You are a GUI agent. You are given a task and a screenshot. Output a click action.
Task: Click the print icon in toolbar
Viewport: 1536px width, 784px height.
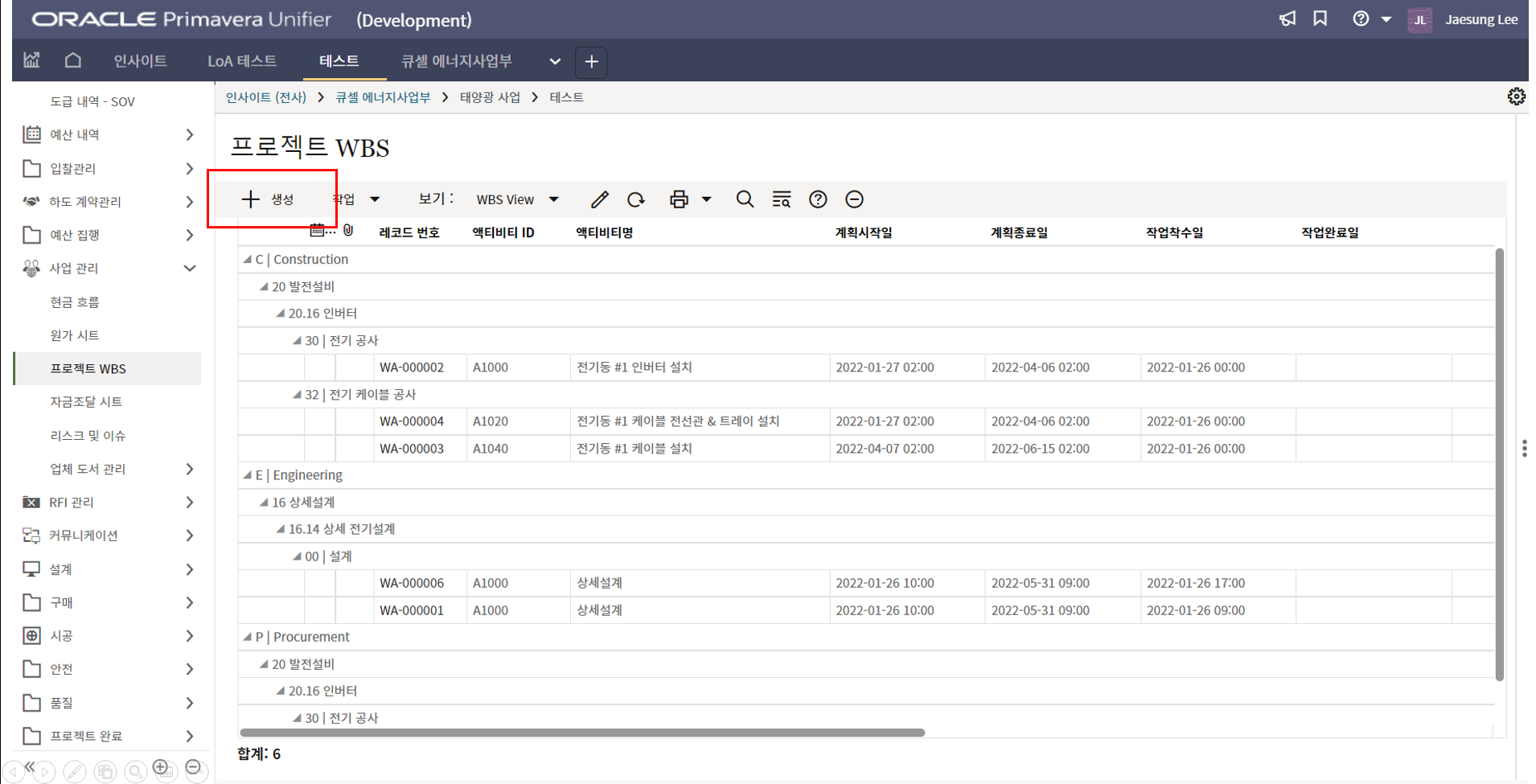point(679,199)
